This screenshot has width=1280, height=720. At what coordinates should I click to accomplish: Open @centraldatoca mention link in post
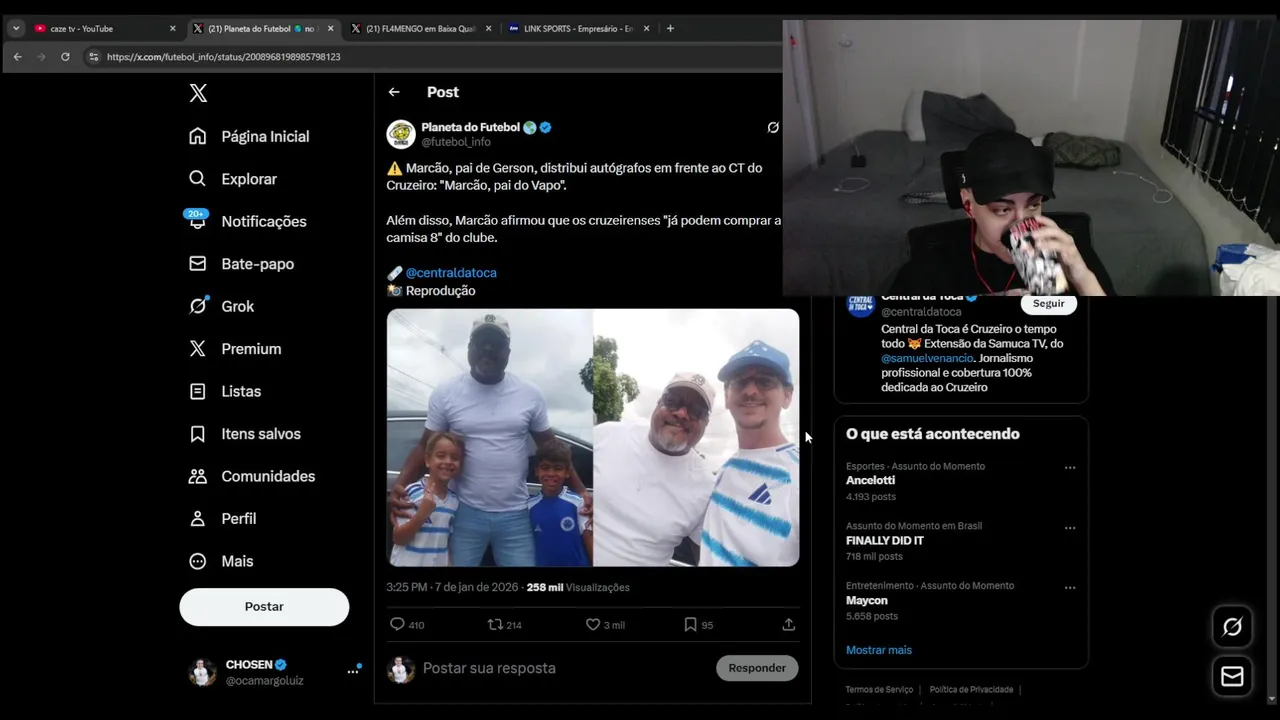[x=451, y=273]
